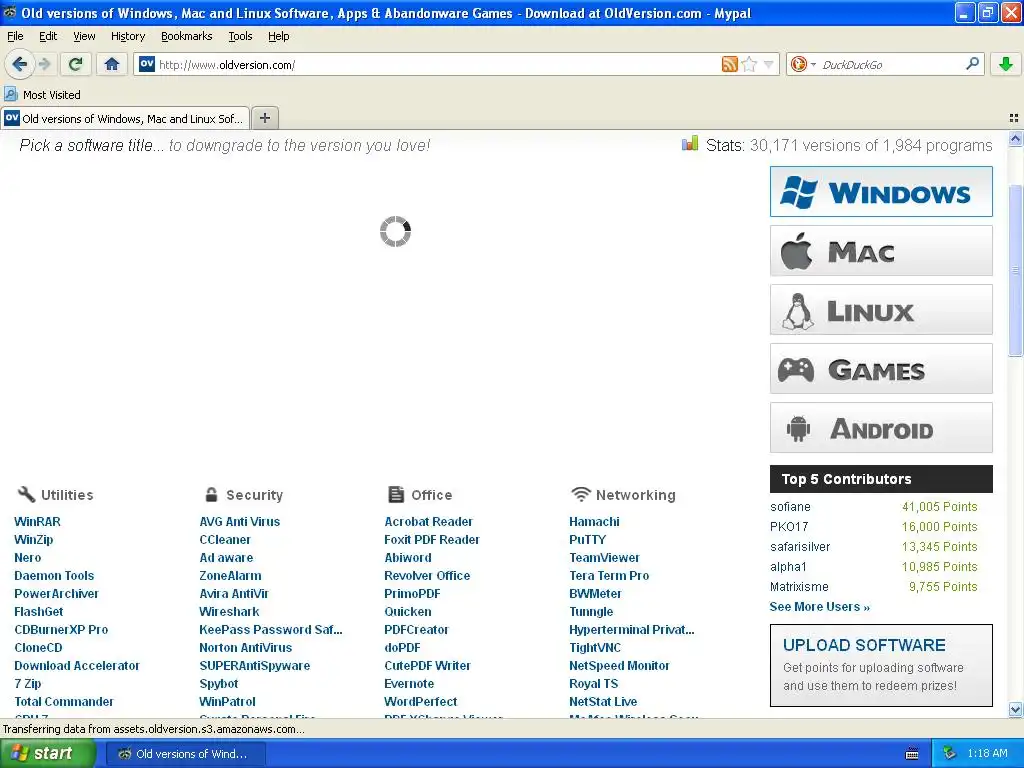Open the Help menu
Viewport: 1024px width, 768px height.
279,36
